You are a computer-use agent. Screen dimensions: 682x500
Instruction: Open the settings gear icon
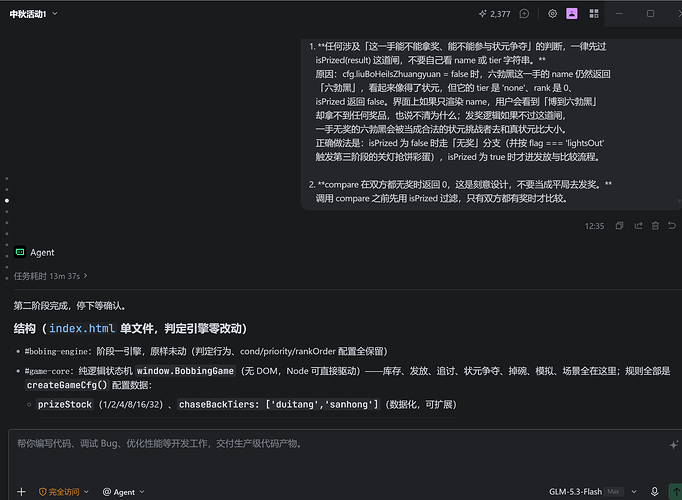click(x=552, y=14)
